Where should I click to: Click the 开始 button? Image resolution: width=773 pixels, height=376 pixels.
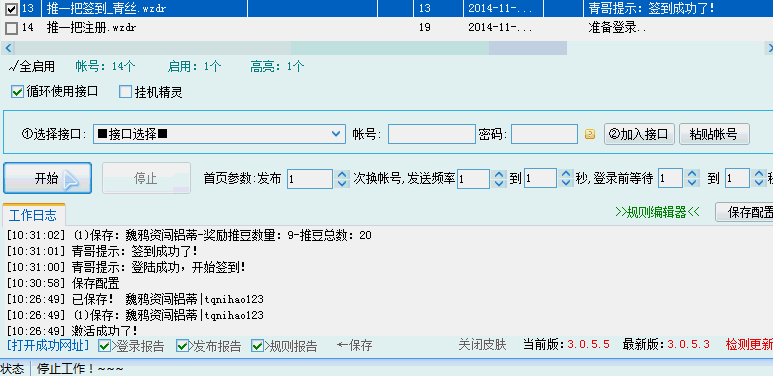[x=47, y=178]
